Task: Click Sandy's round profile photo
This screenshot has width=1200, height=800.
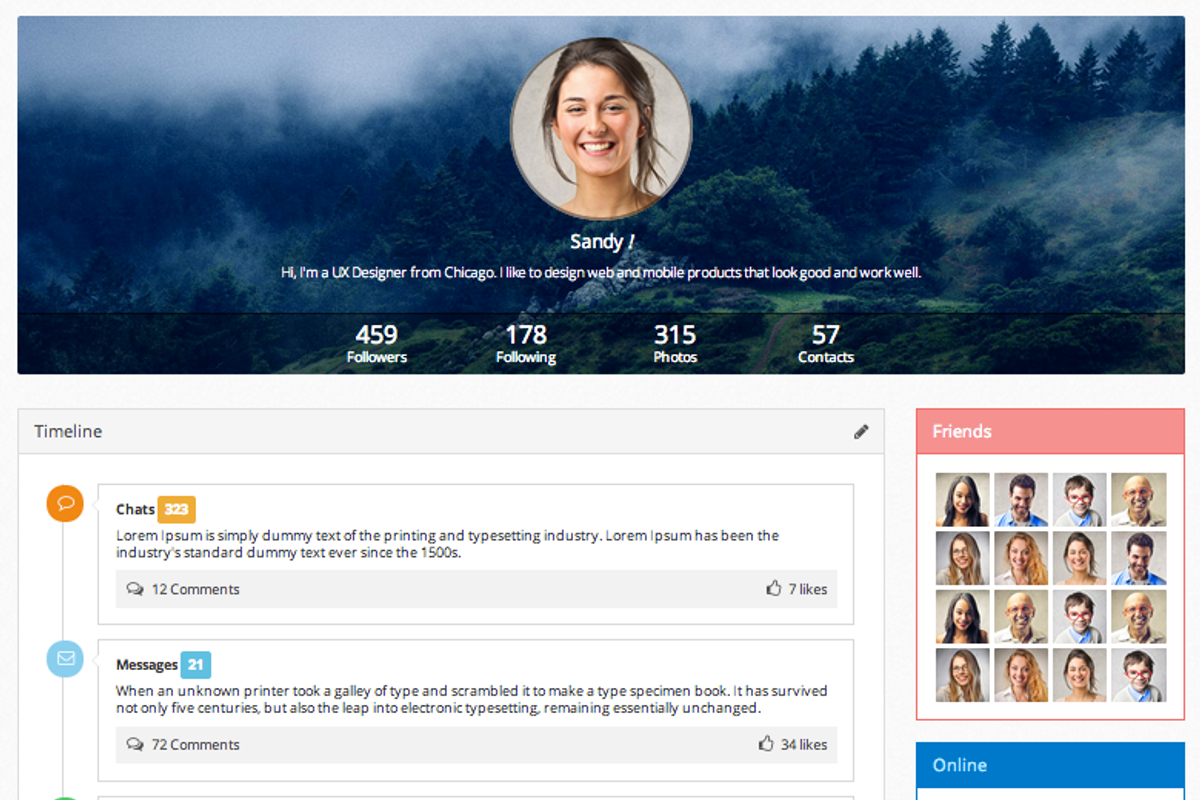Action: 601,129
